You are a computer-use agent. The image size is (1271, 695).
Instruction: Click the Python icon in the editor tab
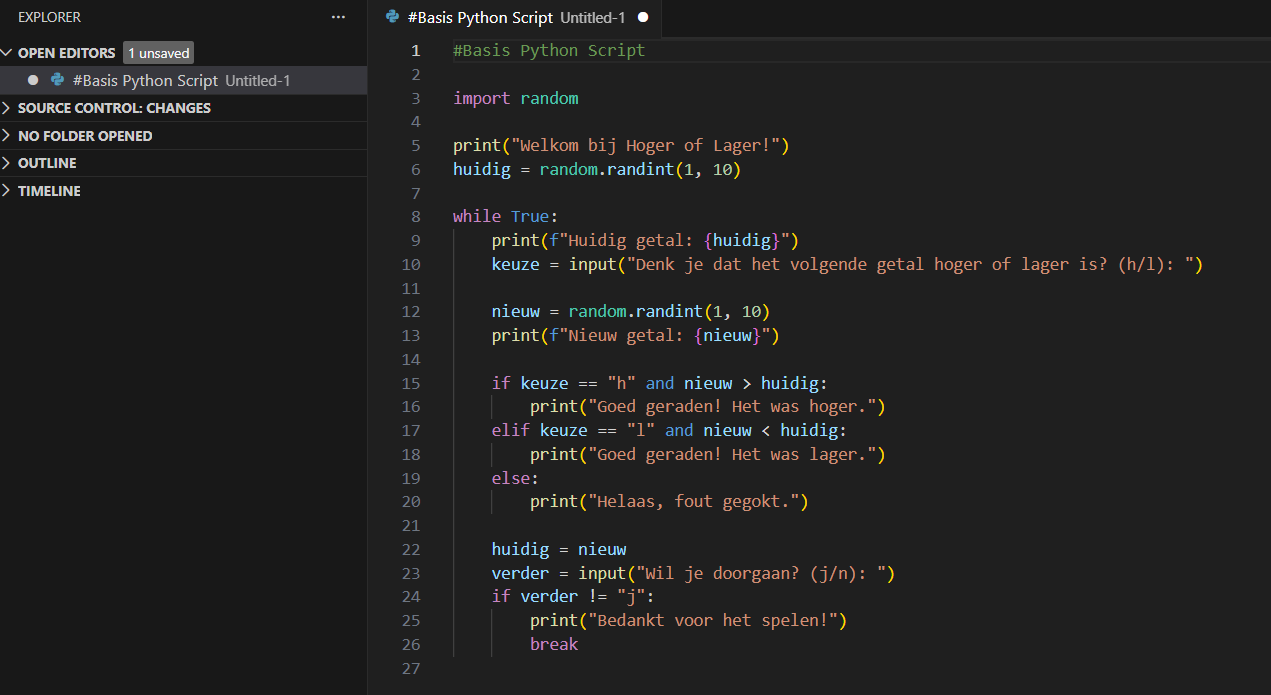tap(393, 17)
